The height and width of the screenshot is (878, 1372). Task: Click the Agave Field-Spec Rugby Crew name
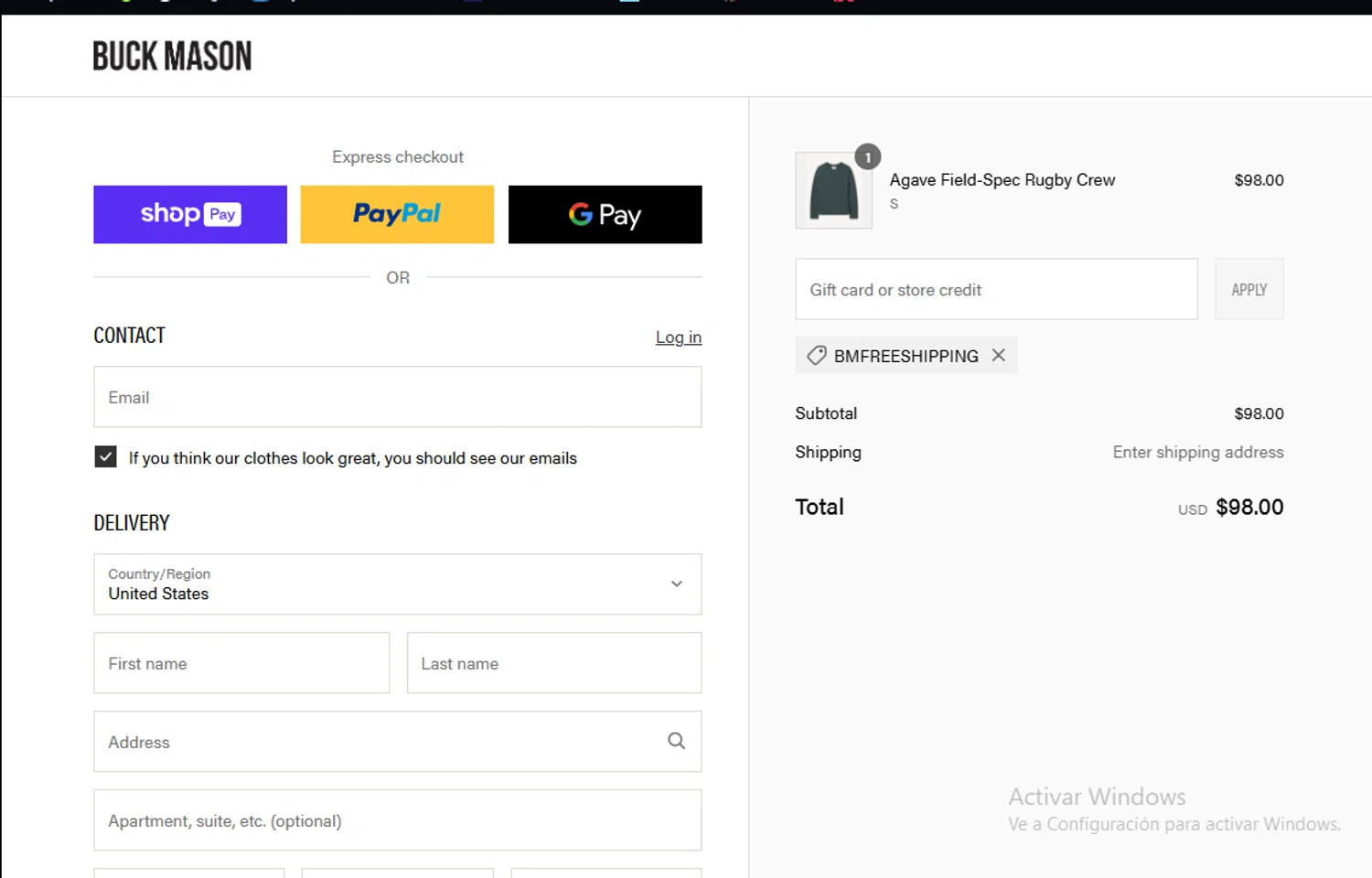click(x=1002, y=180)
